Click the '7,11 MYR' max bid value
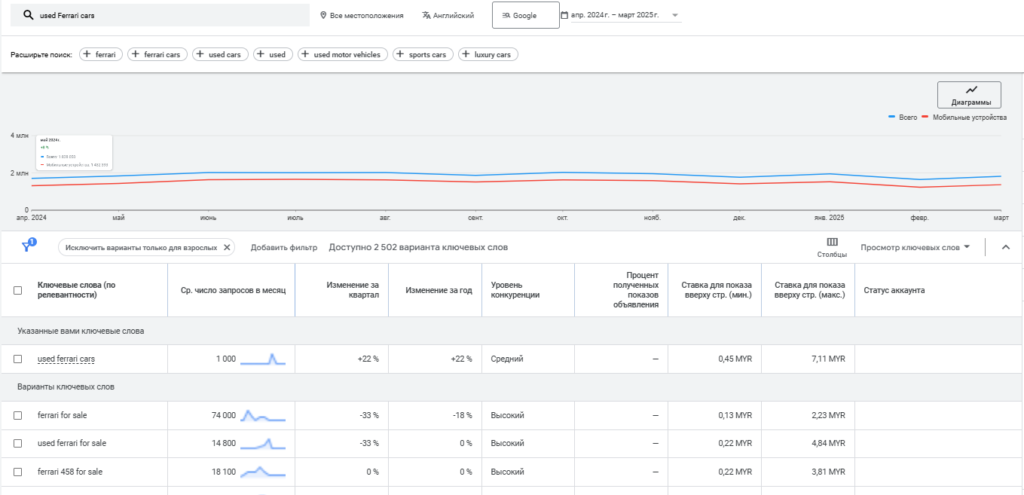The height and width of the screenshot is (495, 1024). click(x=829, y=359)
